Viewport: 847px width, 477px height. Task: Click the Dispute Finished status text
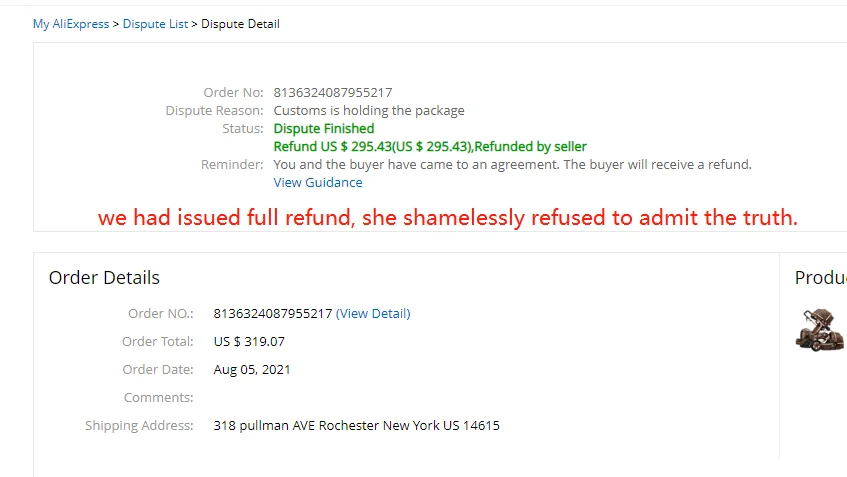click(324, 129)
